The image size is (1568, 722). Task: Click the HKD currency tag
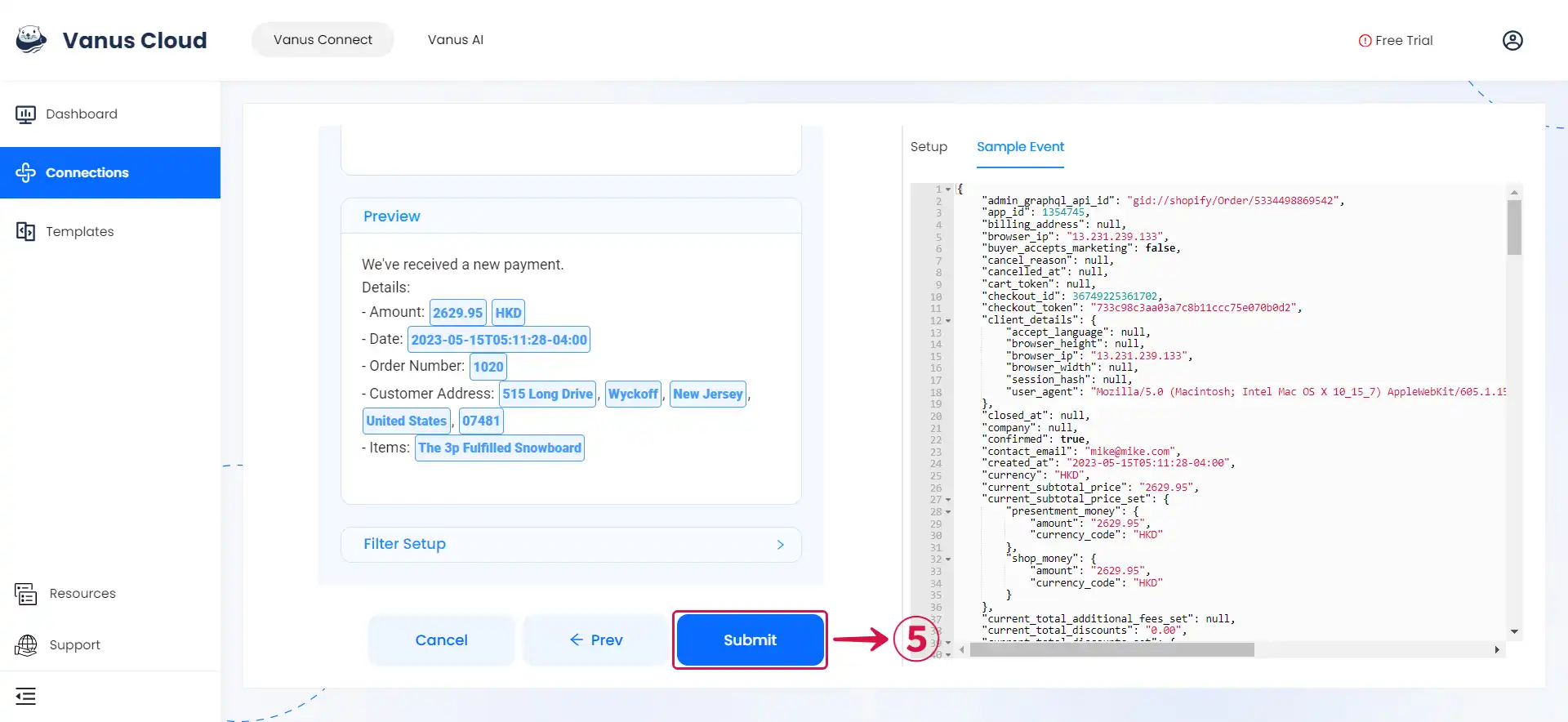pos(508,313)
